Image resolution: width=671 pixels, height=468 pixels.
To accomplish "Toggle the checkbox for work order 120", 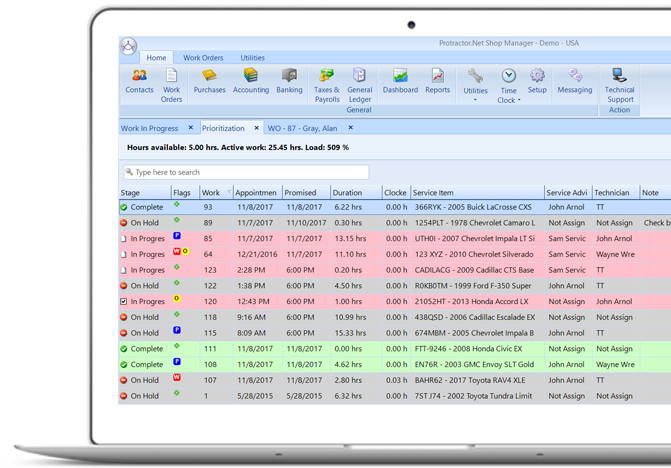I will point(124,302).
